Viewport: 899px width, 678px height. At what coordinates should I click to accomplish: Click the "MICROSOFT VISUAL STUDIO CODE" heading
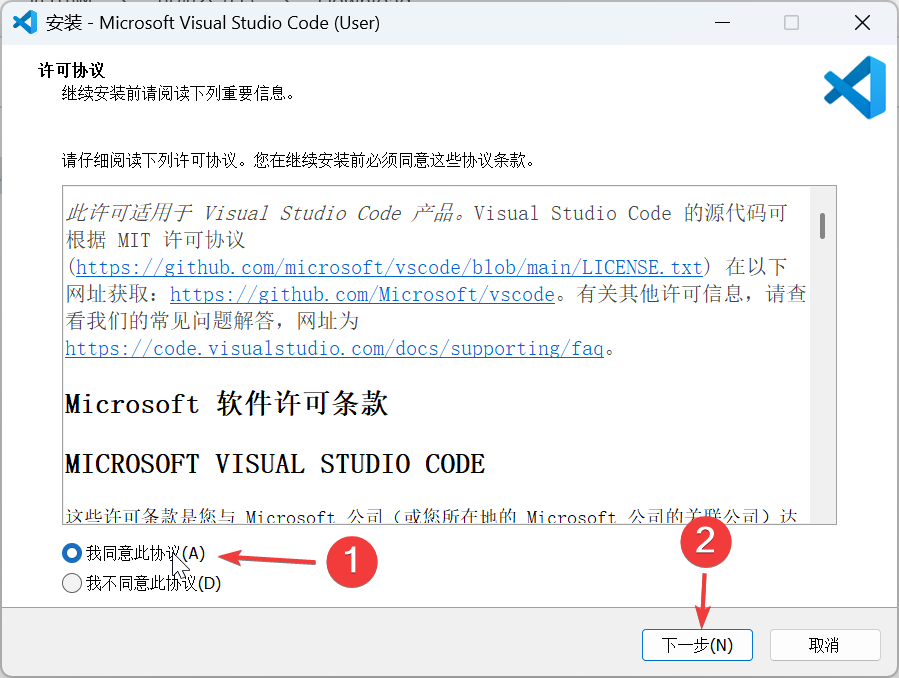[275, 464]
